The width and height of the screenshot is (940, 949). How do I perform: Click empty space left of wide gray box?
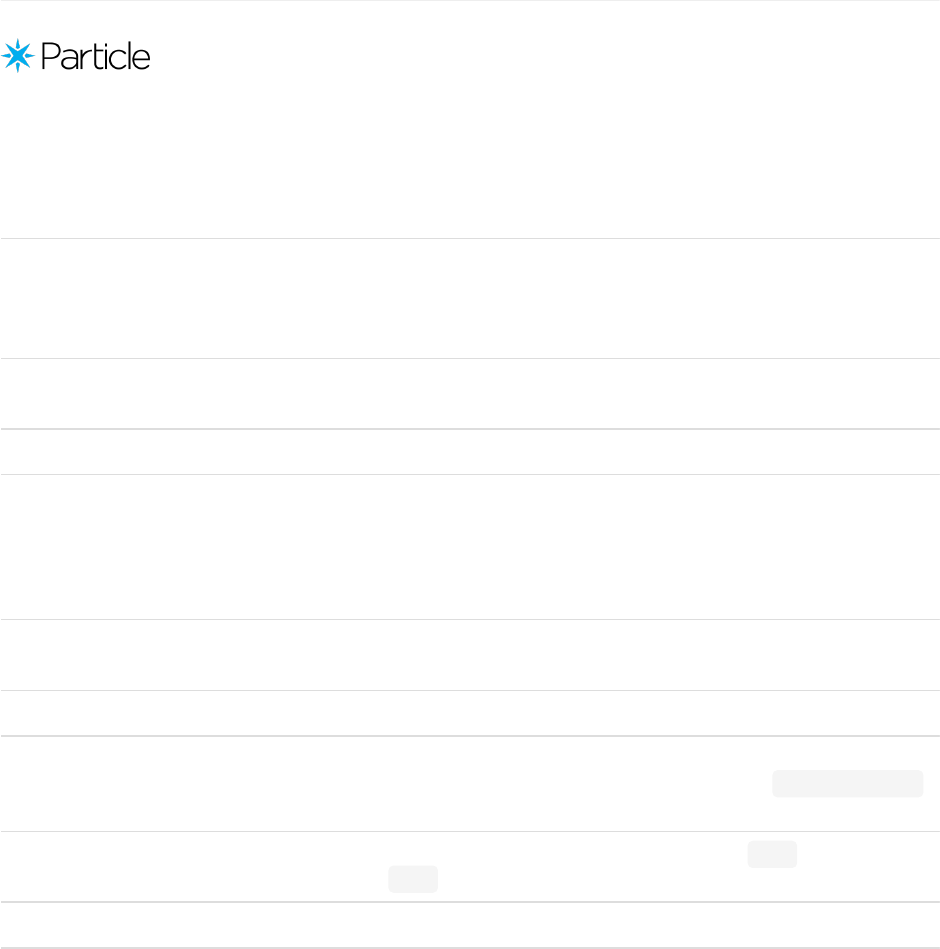(x=386, y=784)
